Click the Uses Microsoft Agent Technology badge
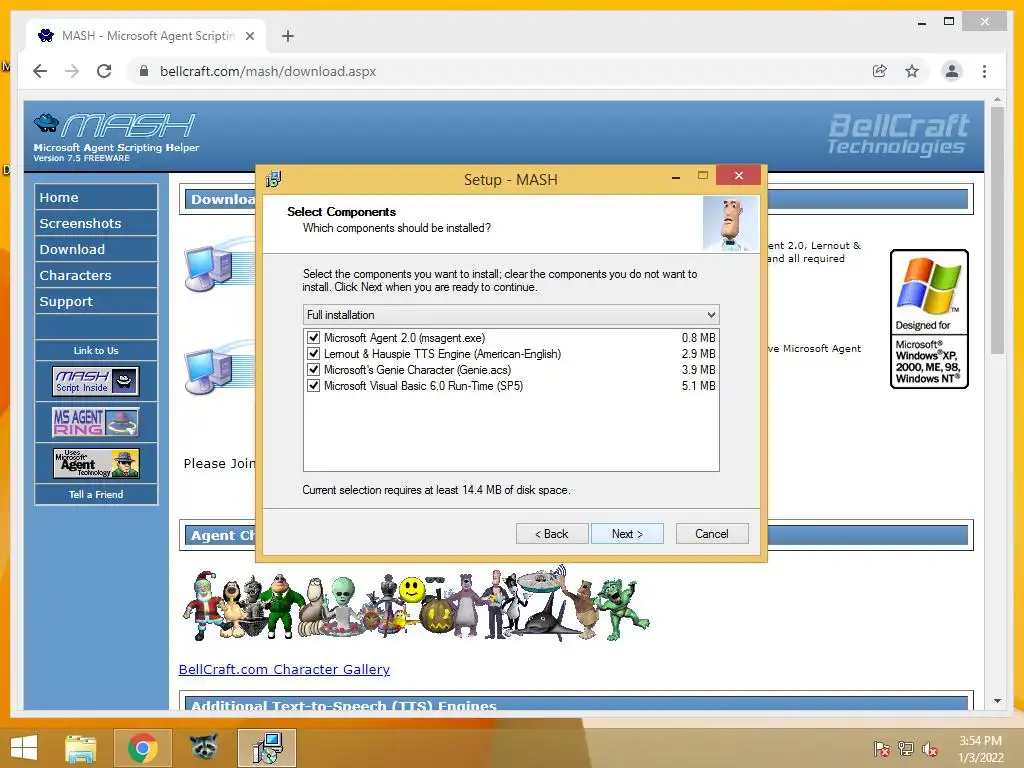Screen dimensions: 1024x768 pos(96,462)
